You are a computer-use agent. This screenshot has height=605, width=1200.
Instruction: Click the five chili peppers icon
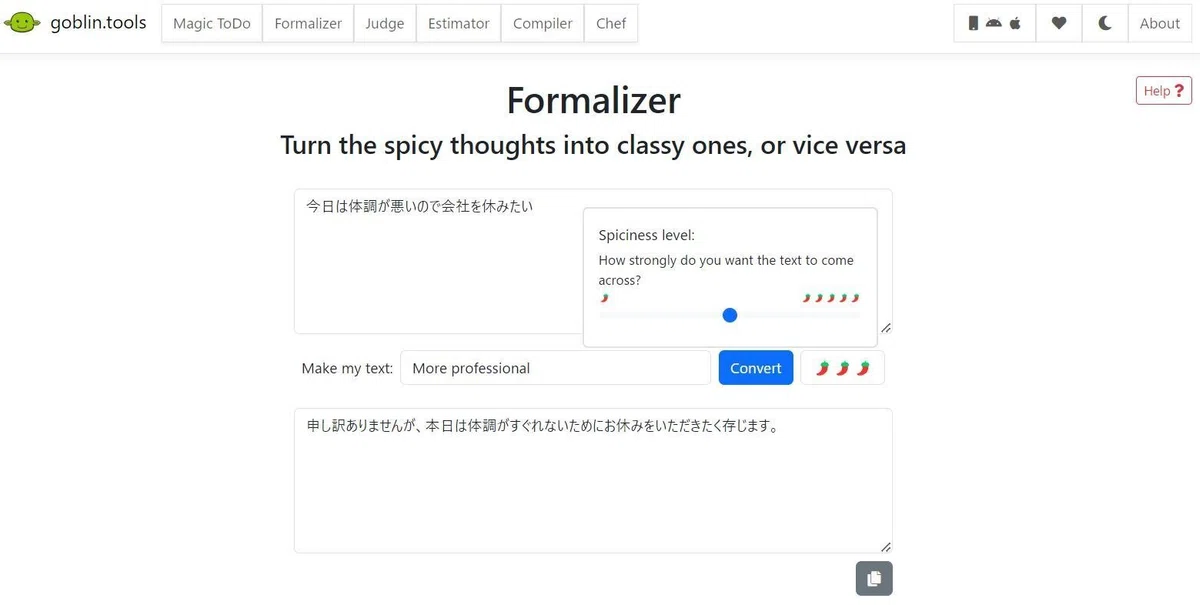click(x=832, y=298)
